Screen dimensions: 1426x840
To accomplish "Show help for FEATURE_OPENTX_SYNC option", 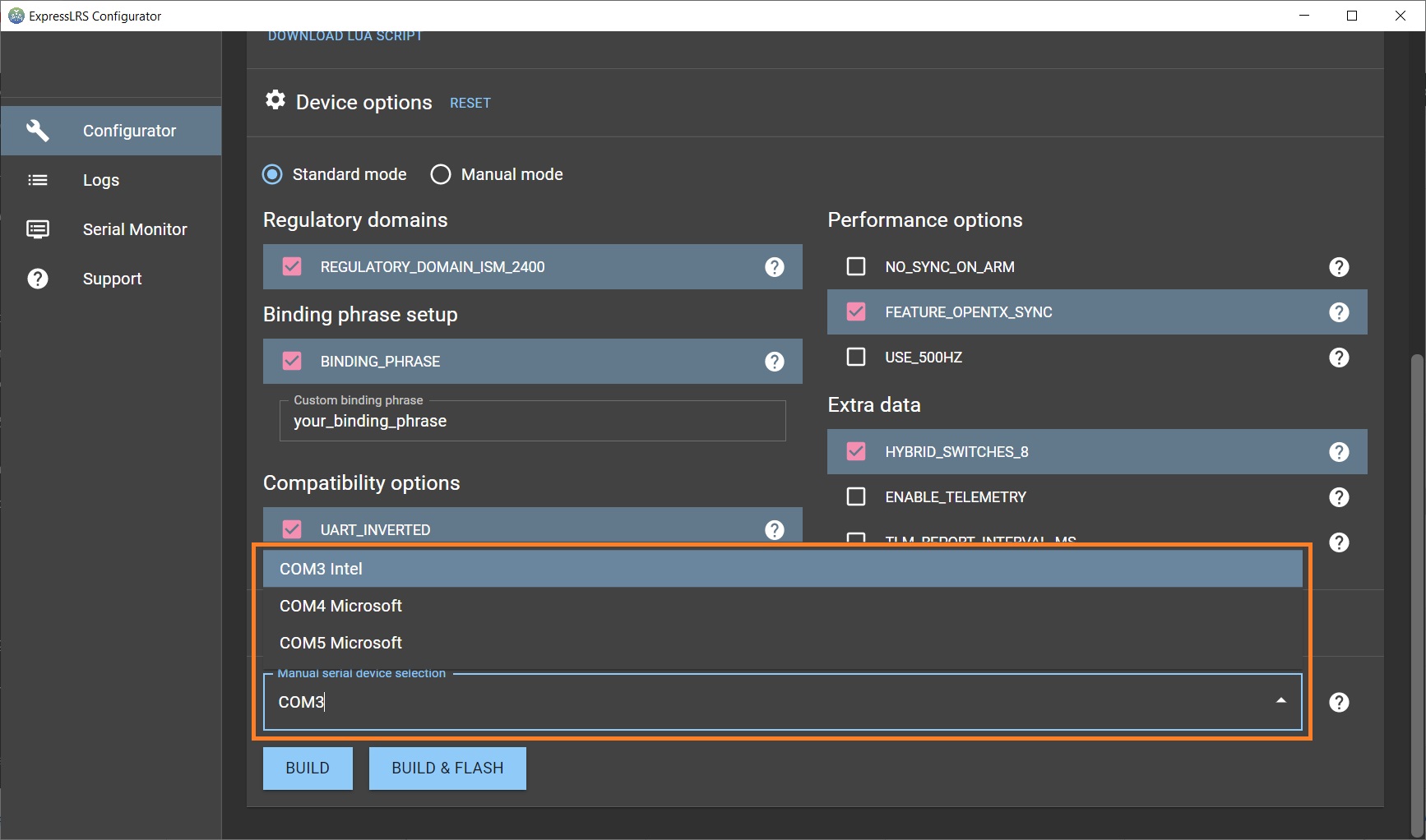I will [x=1340, y=312].
